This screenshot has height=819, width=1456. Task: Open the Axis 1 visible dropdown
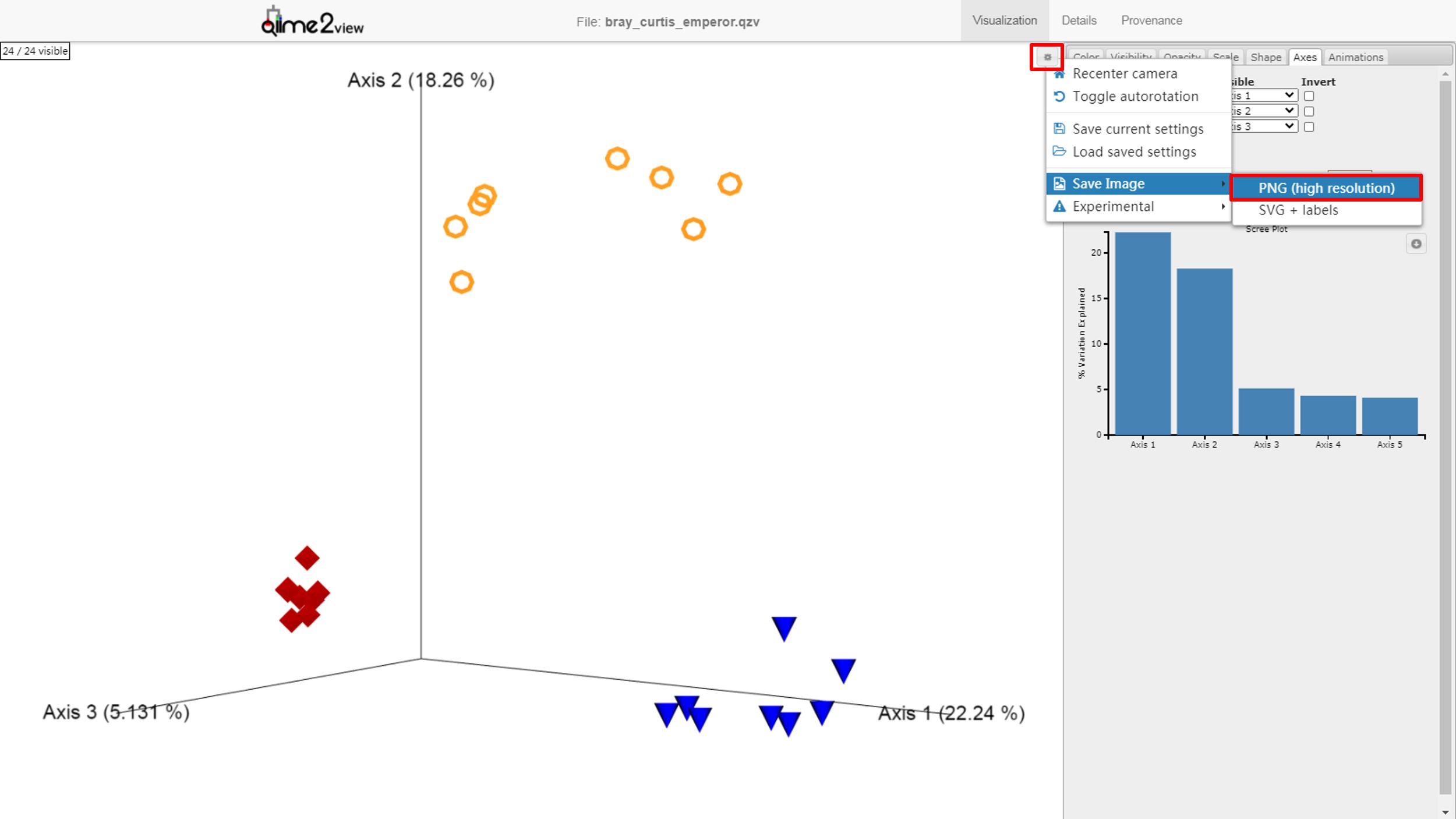1264,96
